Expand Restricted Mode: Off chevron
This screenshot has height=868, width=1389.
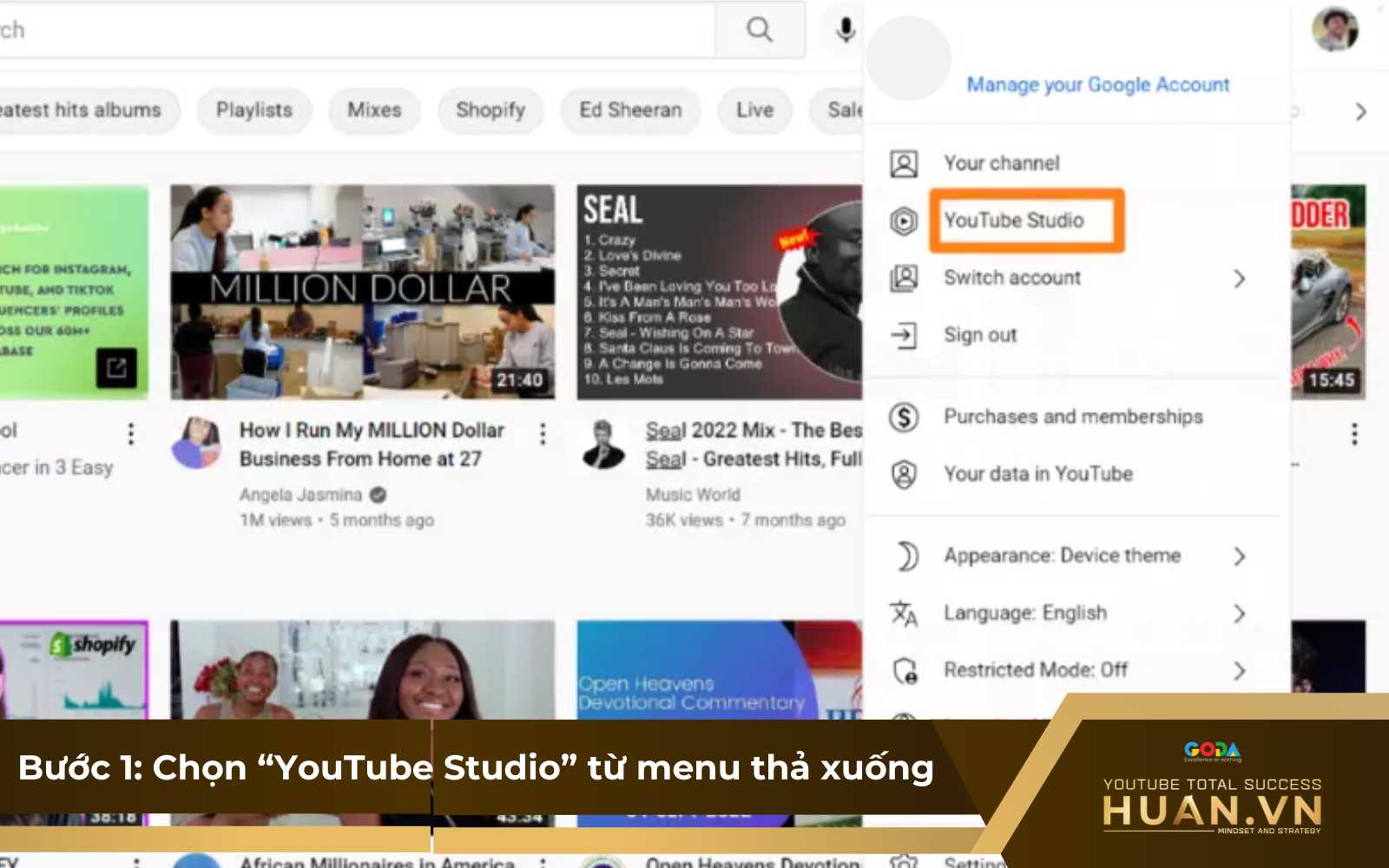1240,671
